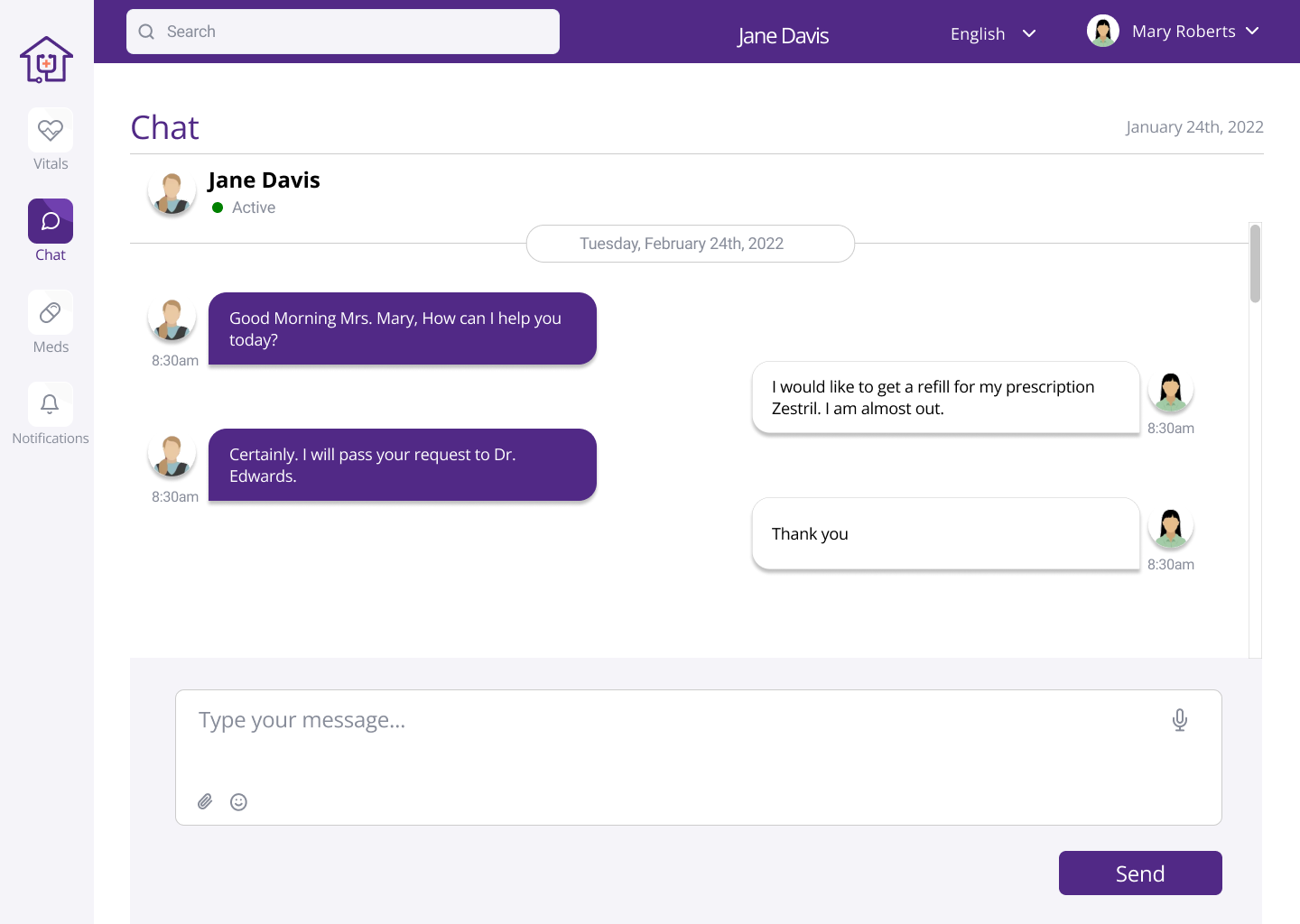Click Jane Davis's name above the conversation

tap(264, 180)
